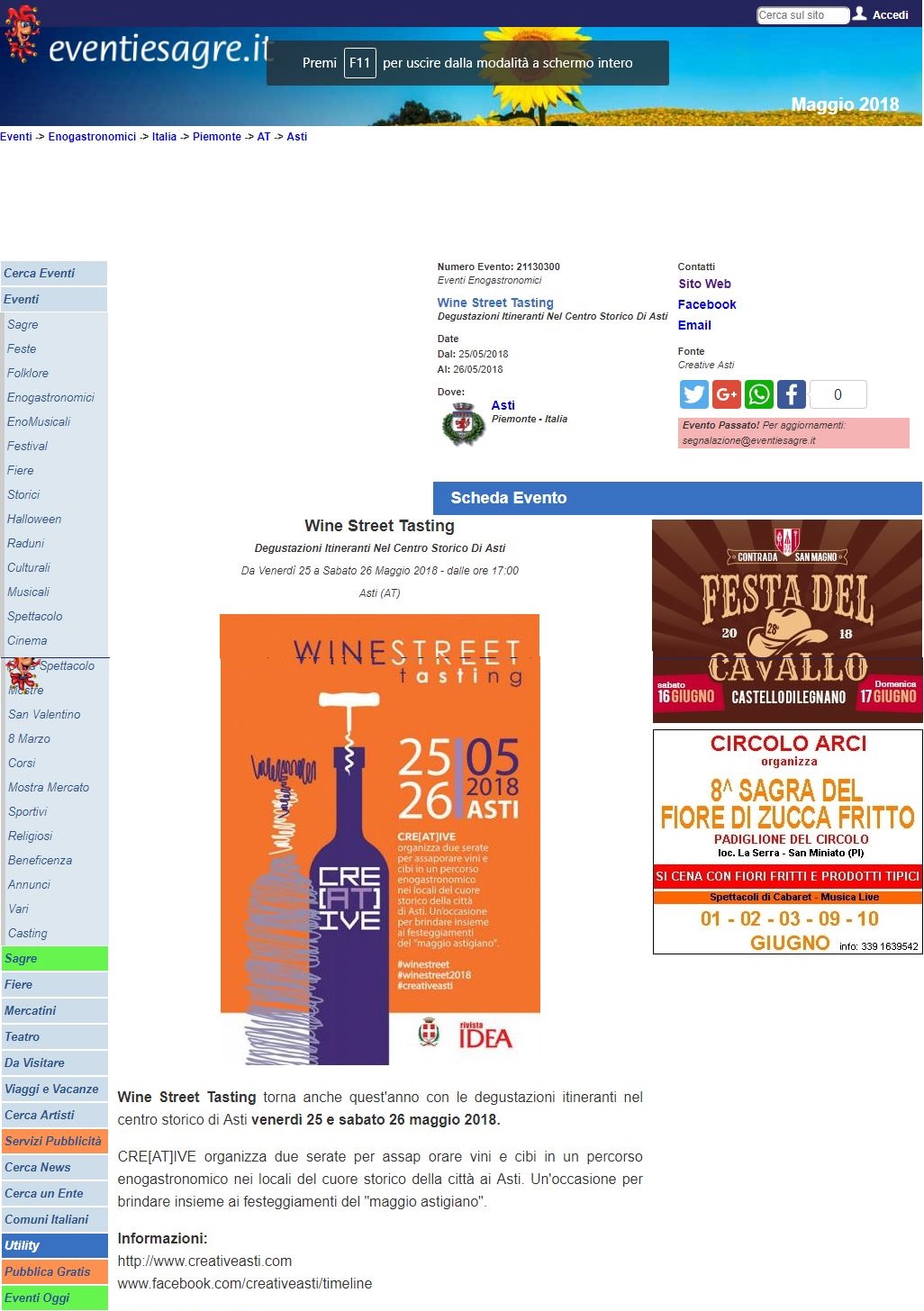Open the Enogastronomici sidebar category
Viewport: 924px width, 1311px height.
[50, 397]
